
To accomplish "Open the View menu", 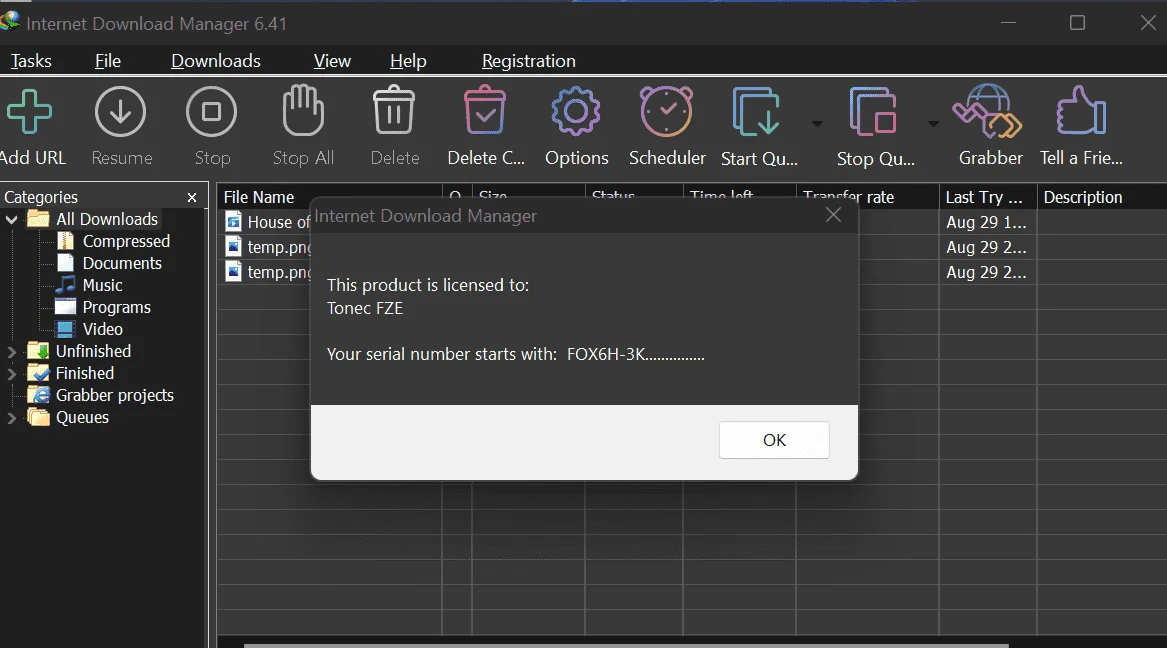I will pyautogui.click(x=332, y=61).
